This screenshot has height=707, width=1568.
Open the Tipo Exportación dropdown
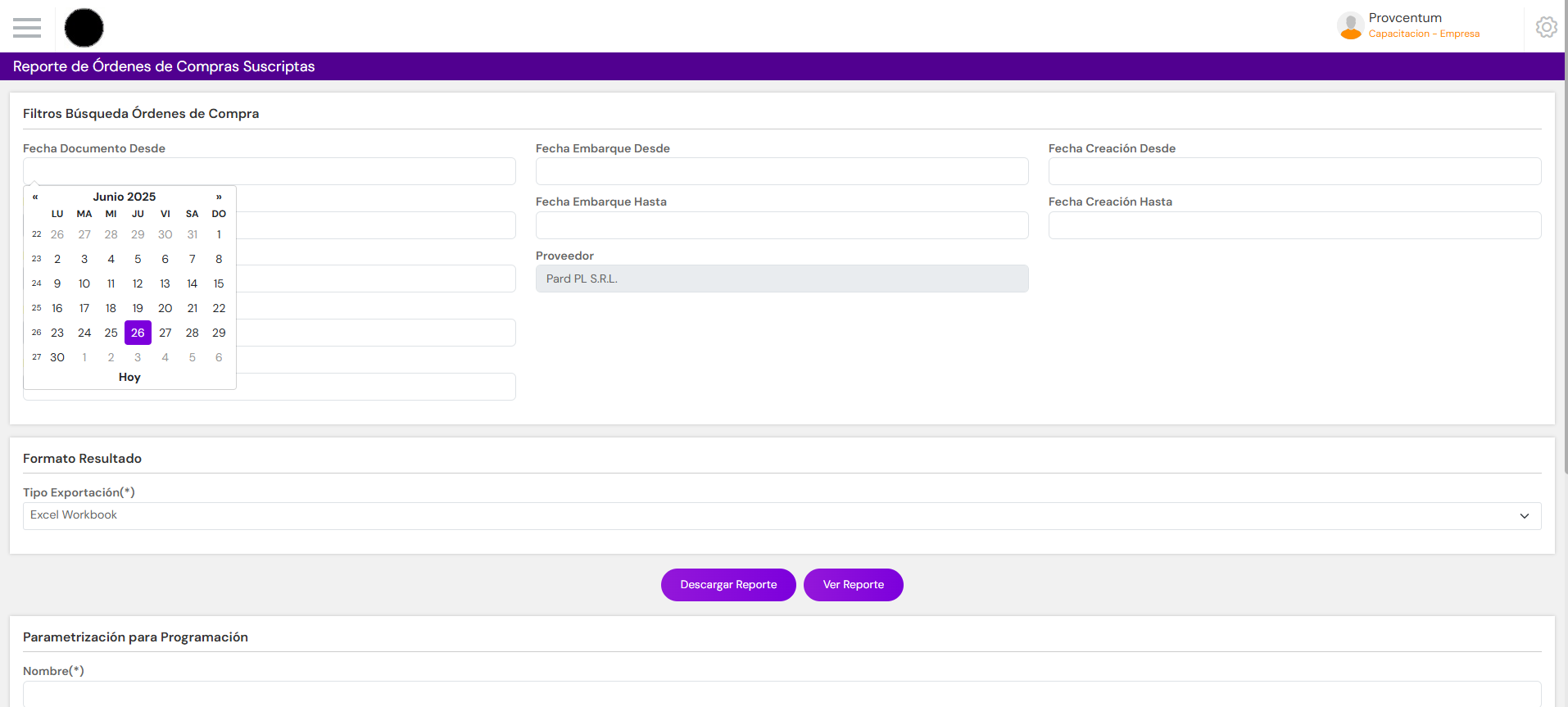click(x=782, y=516)
